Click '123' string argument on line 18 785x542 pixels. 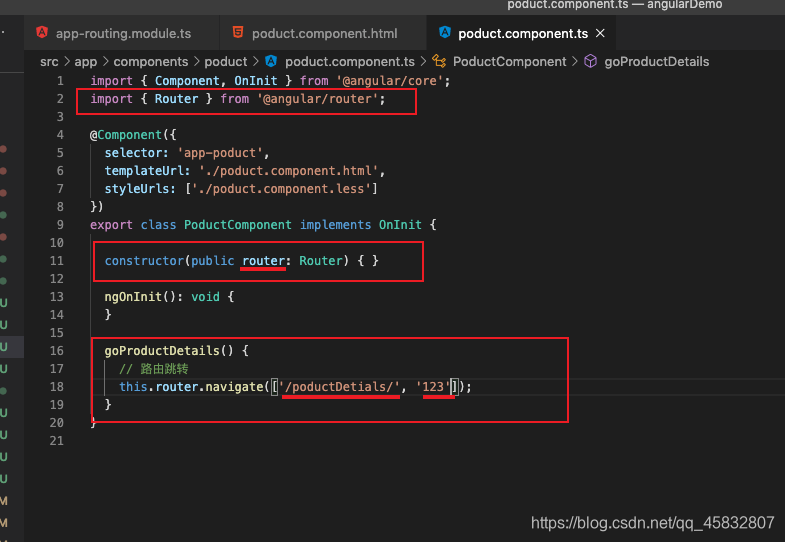433,387
